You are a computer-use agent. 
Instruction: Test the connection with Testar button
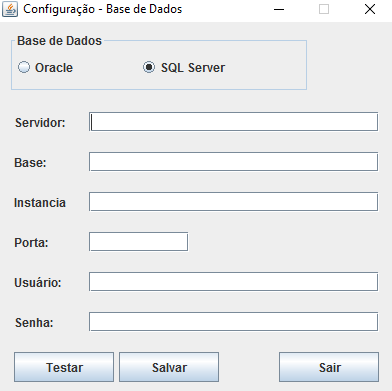pyautogui.click(x=64, y=367)
